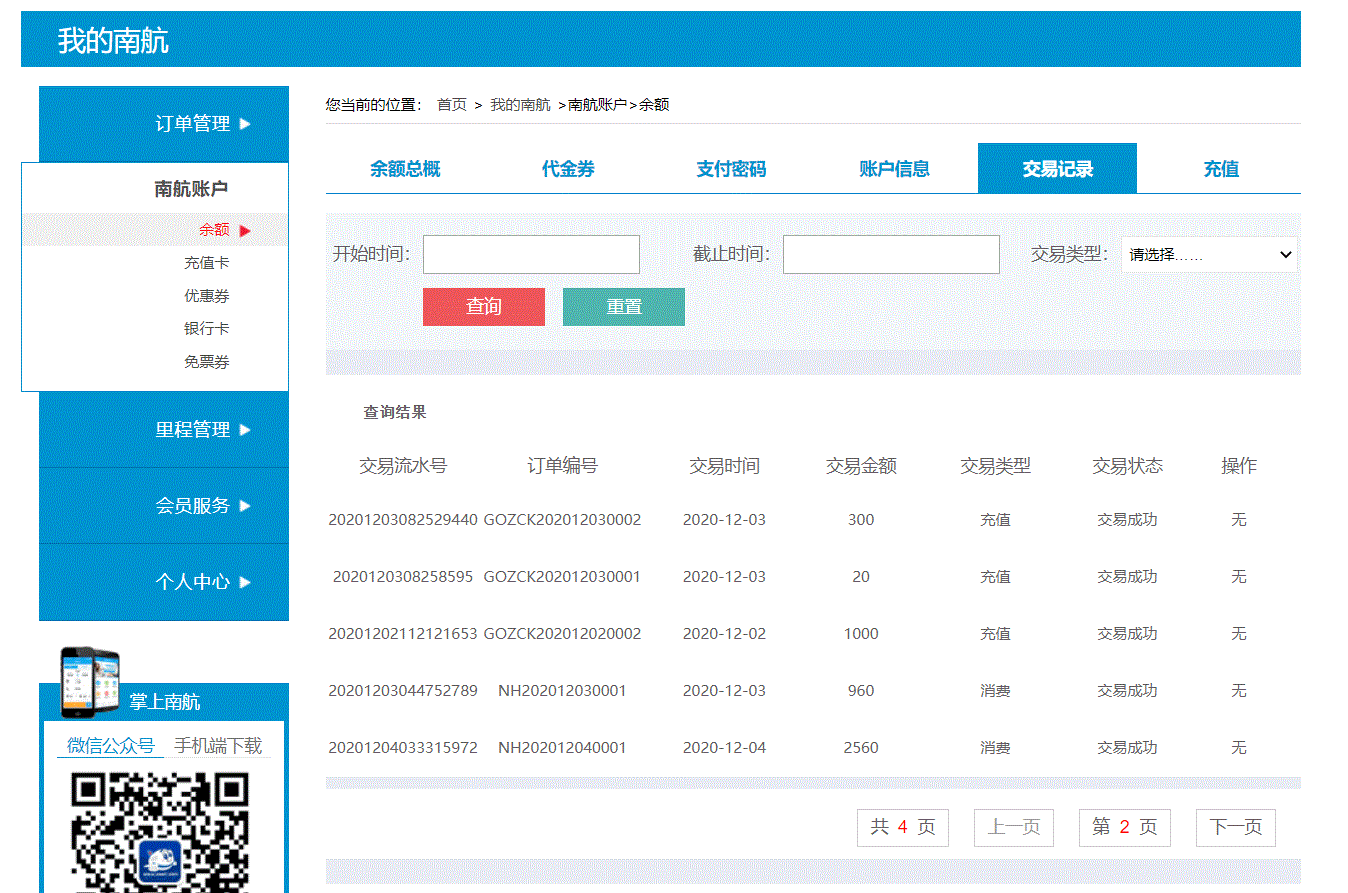
Task: Switch to the 代金券 tab
Action: pos(568,169)
